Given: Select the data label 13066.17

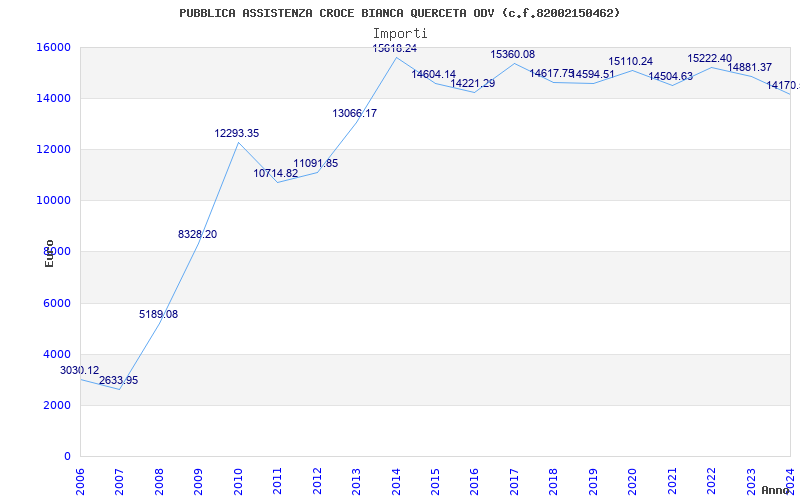Looking at the screenshot, I should tap(355, 114).
